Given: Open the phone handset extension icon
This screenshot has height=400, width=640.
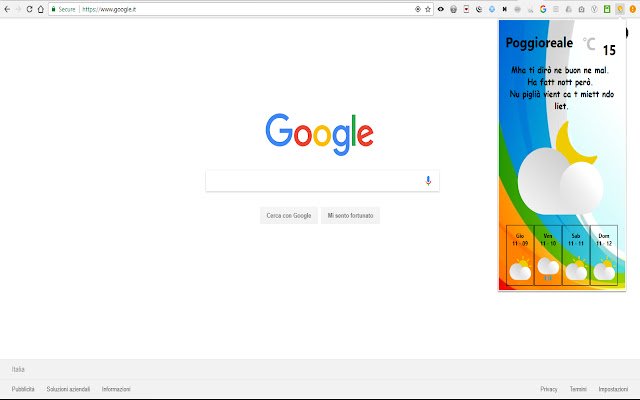Looking at the screenshot, I should pyautogui.click(x=479, y=9).
